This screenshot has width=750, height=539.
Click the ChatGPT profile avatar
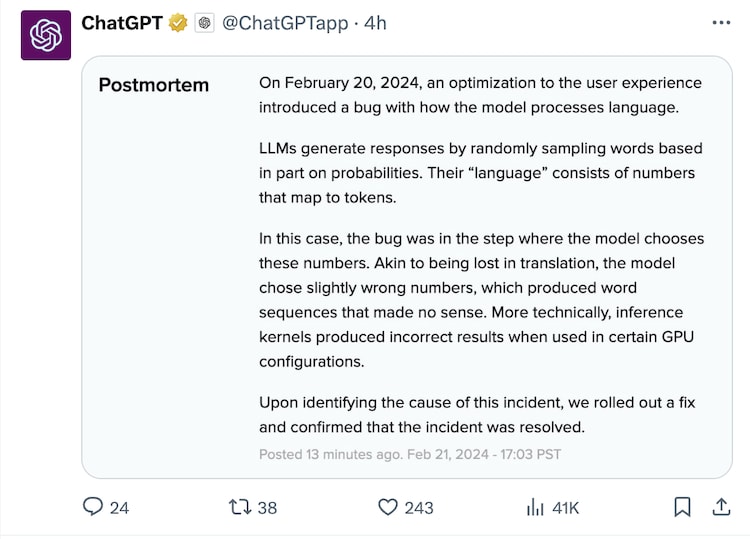click(x=46, y=35)
